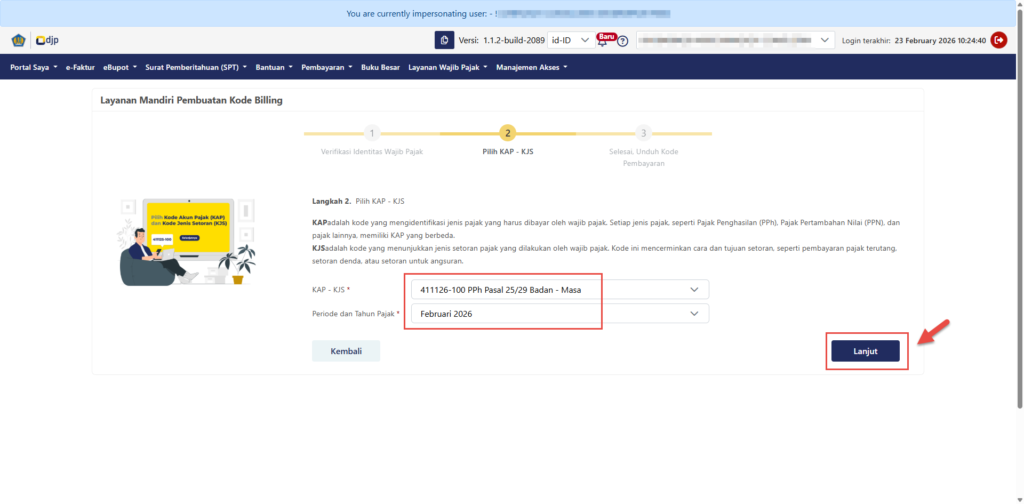
Task: Click the red logout icon
Action: point(998,40)
